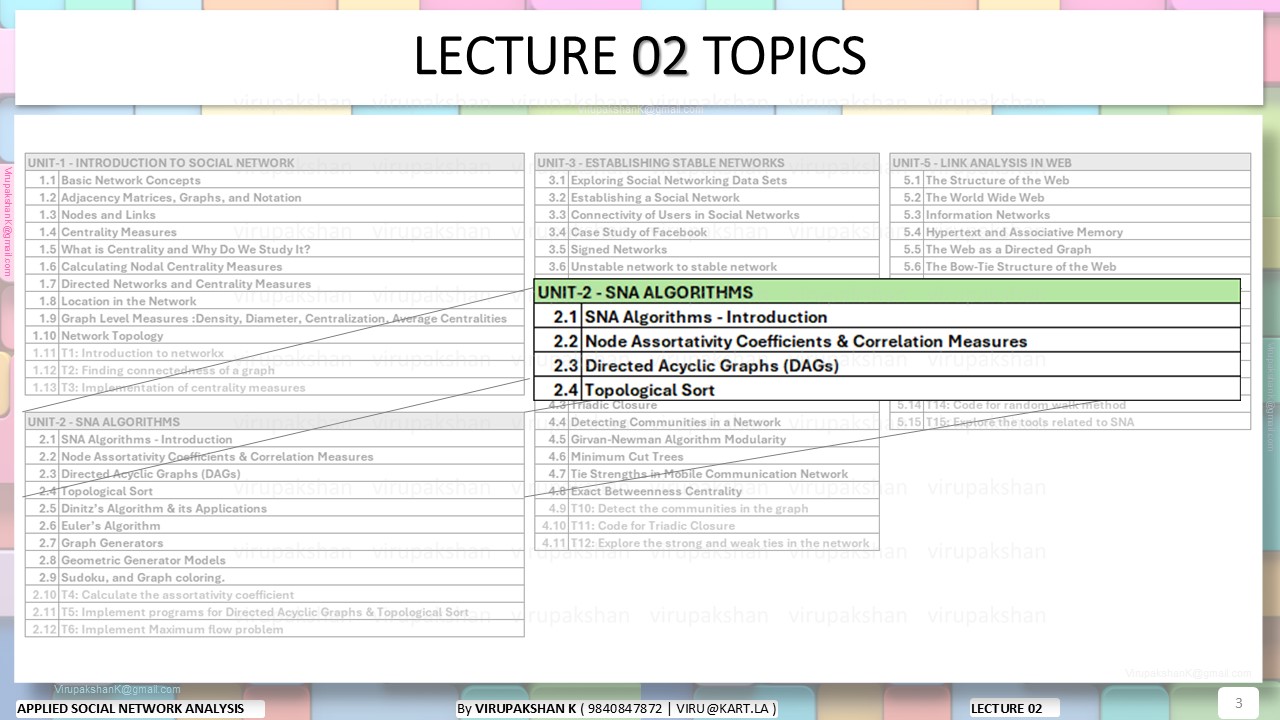Select row 3.2 Establishing a Social Network
1280x720 pixels.
tap(707, 198)
